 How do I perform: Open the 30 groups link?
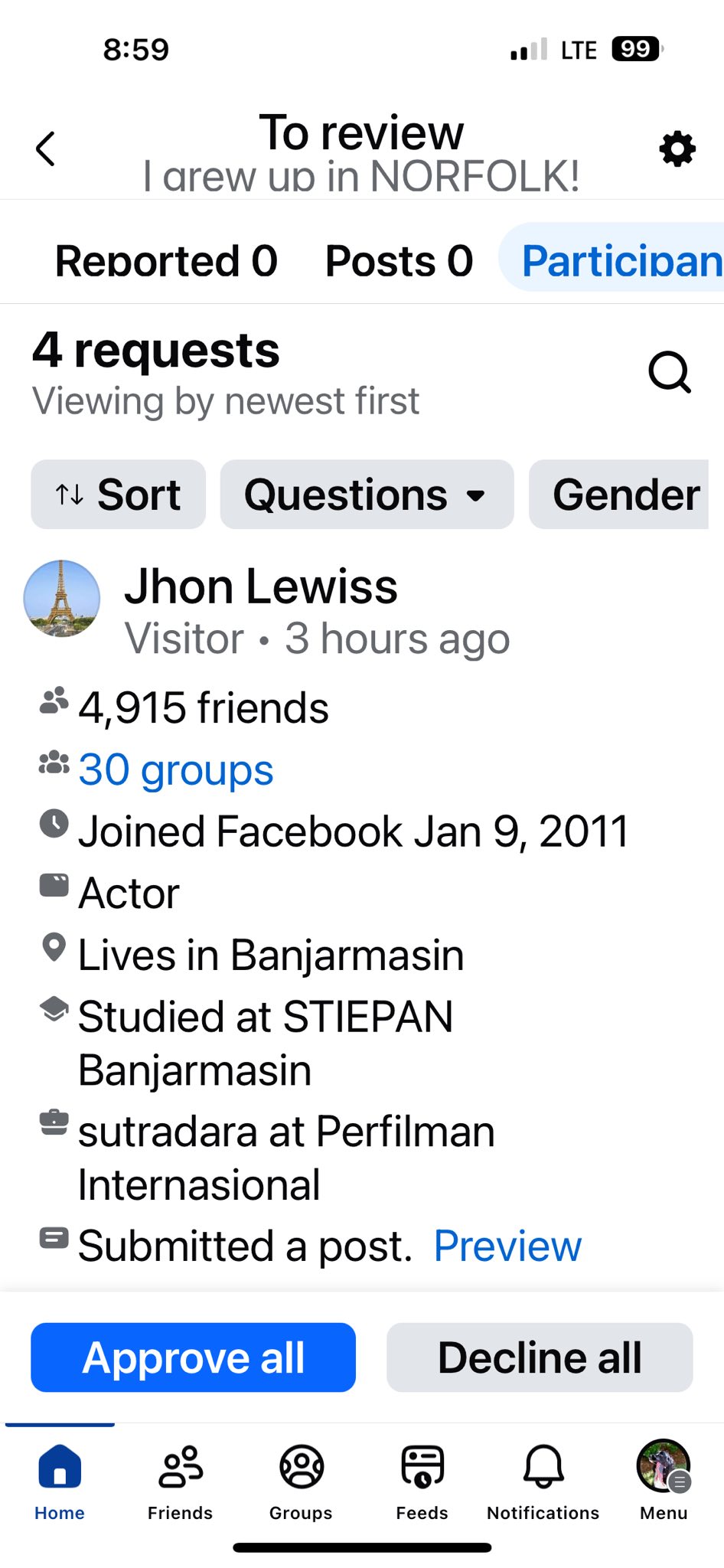point(175,770)
